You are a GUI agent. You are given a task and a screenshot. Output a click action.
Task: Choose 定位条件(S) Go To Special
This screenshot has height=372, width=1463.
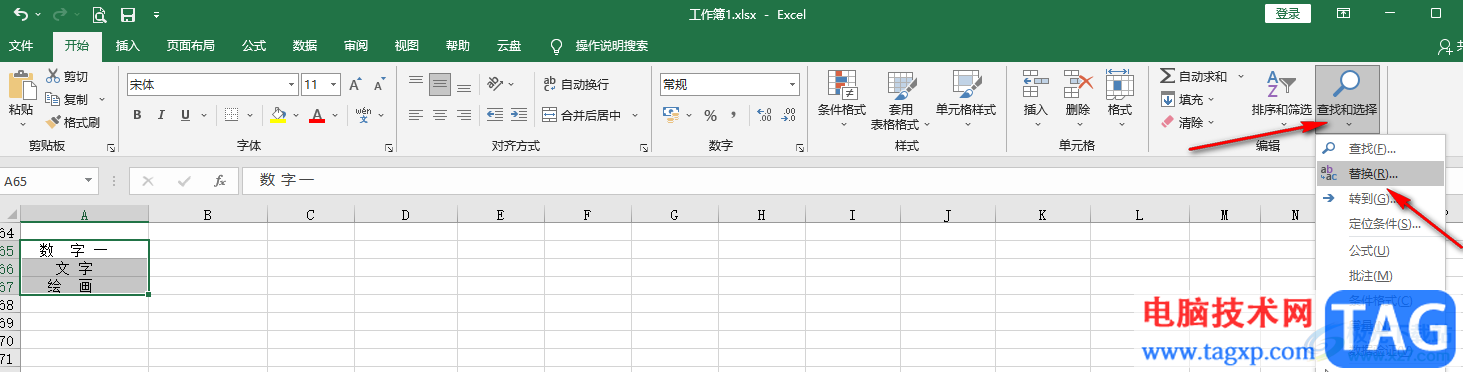pyautogui.click(x=1380, y=223)
